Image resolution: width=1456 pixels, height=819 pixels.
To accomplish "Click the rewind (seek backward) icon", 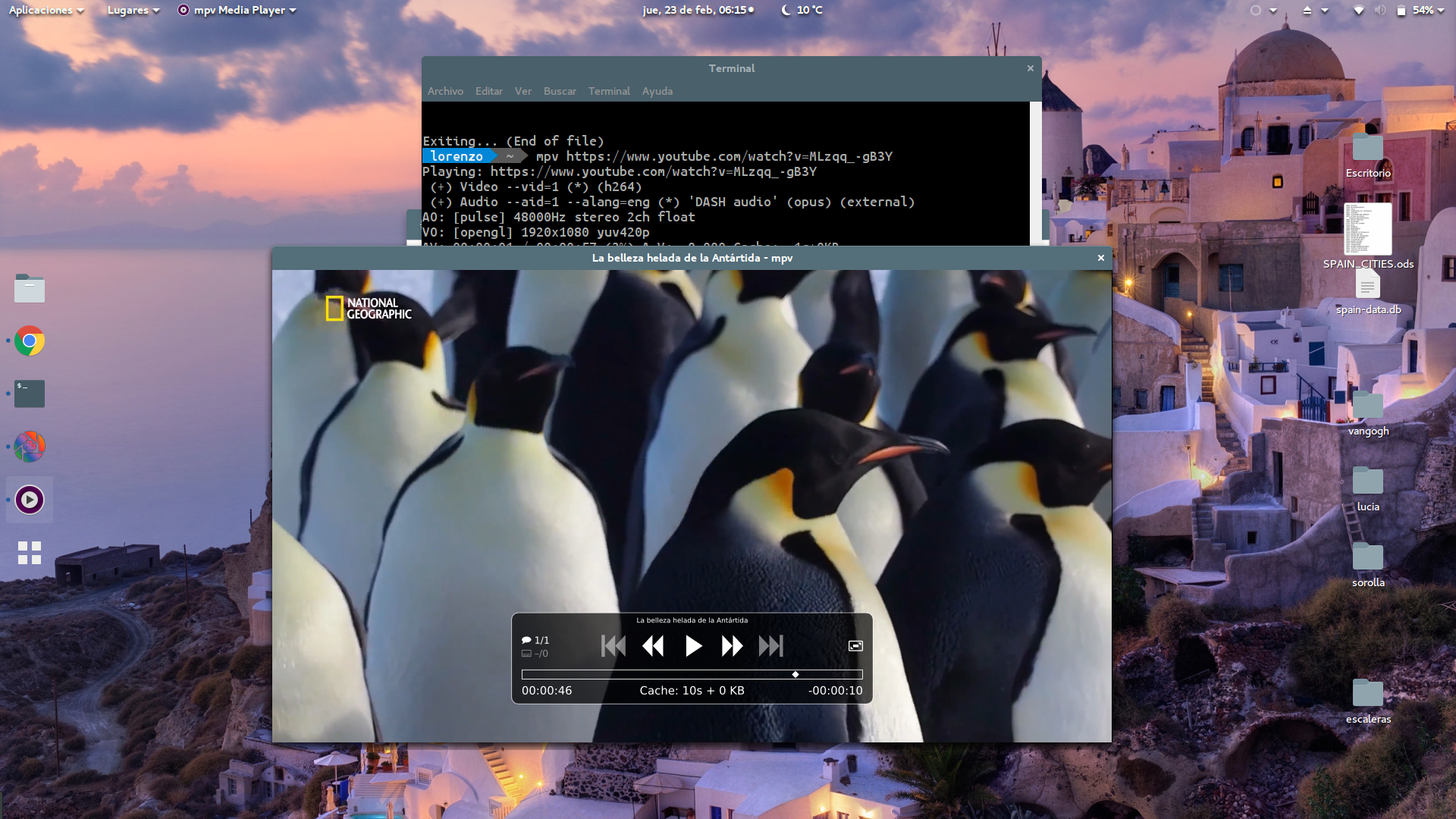I will point(652,646).
